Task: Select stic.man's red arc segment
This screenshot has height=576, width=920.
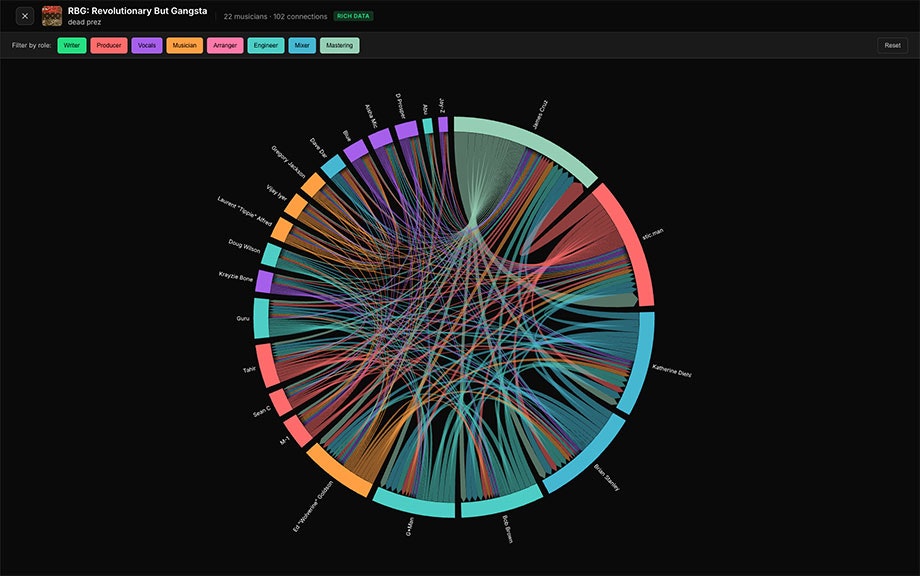Action: tap(631, 240)
